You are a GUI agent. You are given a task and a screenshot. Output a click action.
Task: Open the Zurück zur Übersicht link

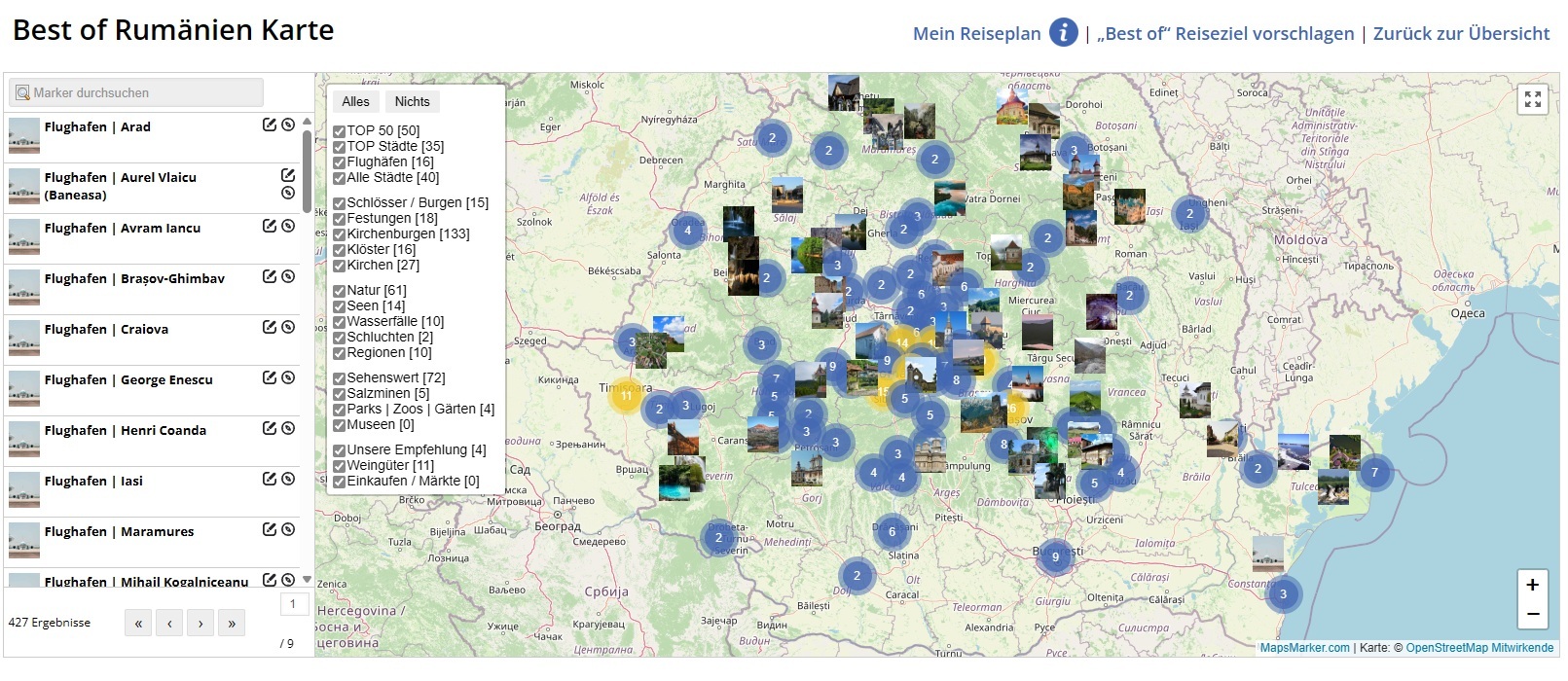point(1461,34)
